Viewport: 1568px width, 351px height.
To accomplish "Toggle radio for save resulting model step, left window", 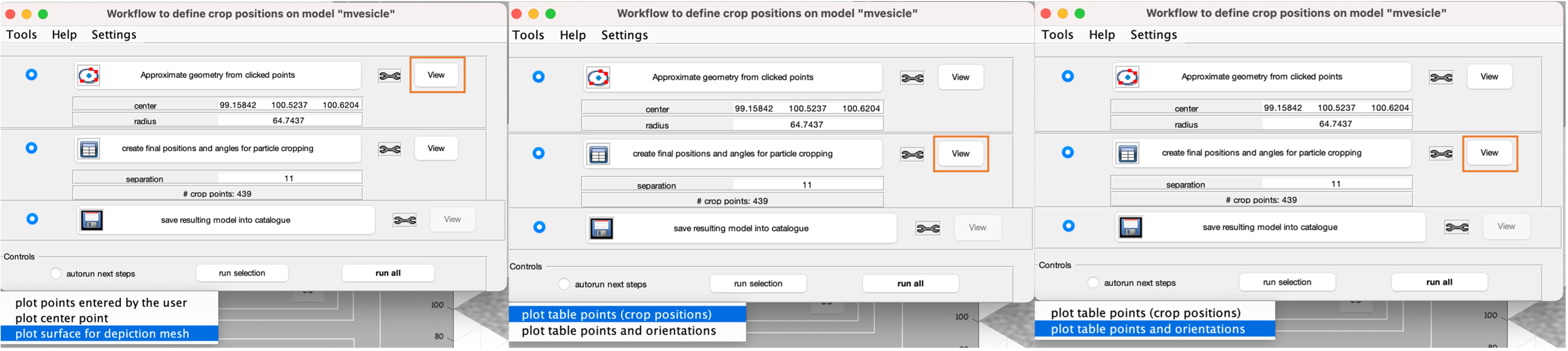I will point(32,219).
